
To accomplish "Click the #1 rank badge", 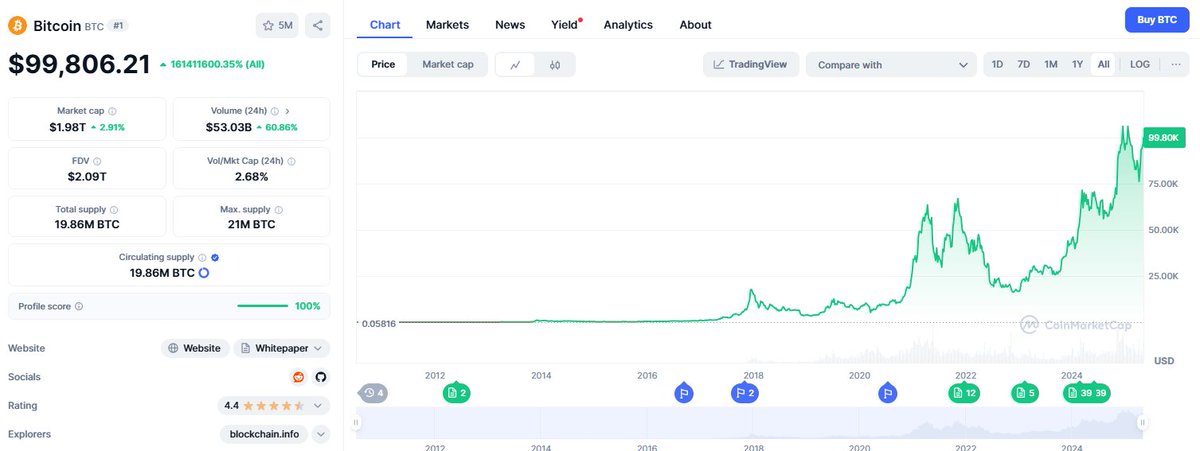I will tap(118, 25).
